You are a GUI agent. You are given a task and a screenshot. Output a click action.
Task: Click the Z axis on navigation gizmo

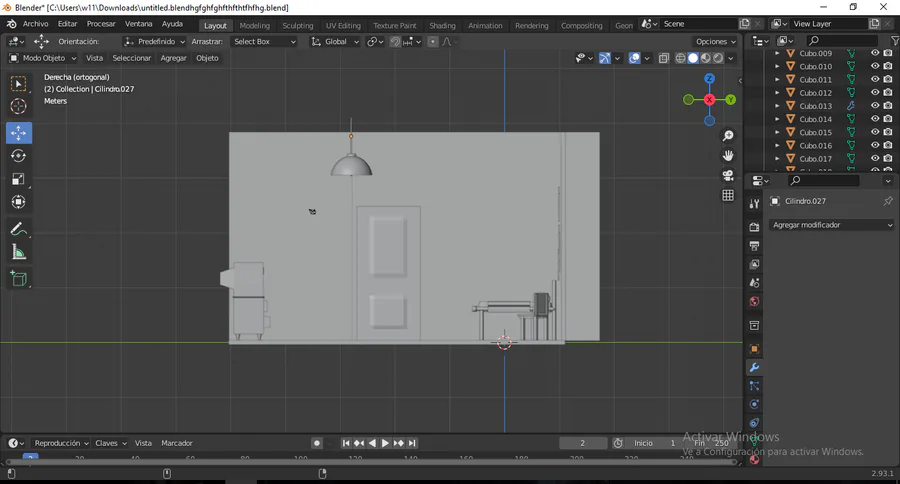709,79
